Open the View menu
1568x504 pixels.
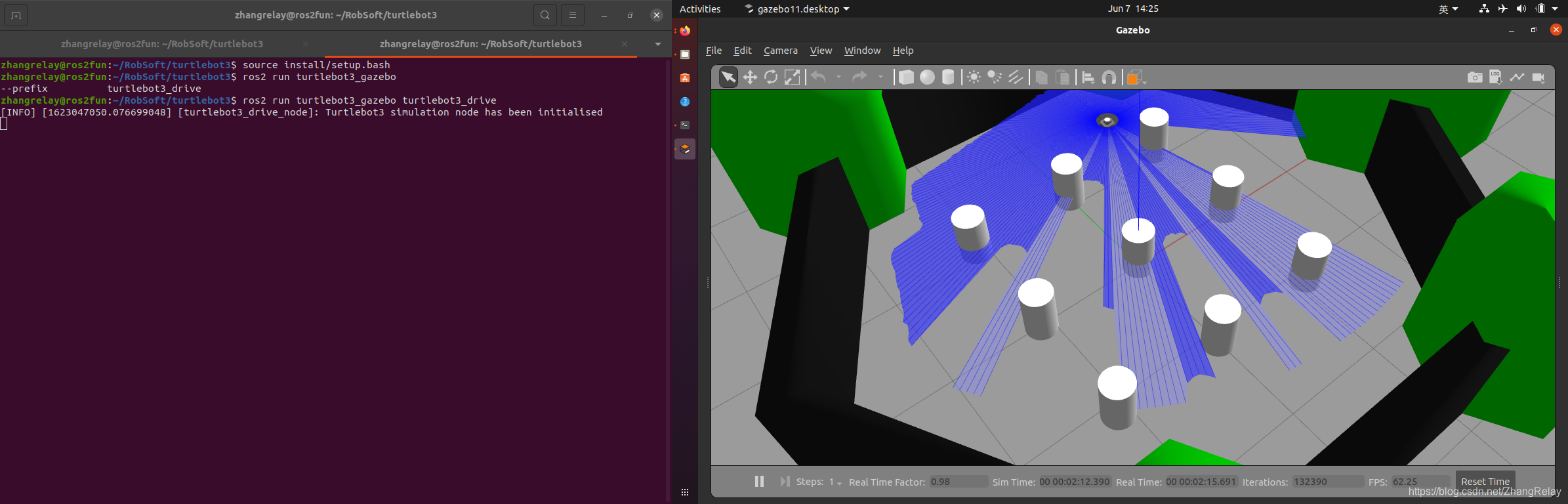point(821,51)
